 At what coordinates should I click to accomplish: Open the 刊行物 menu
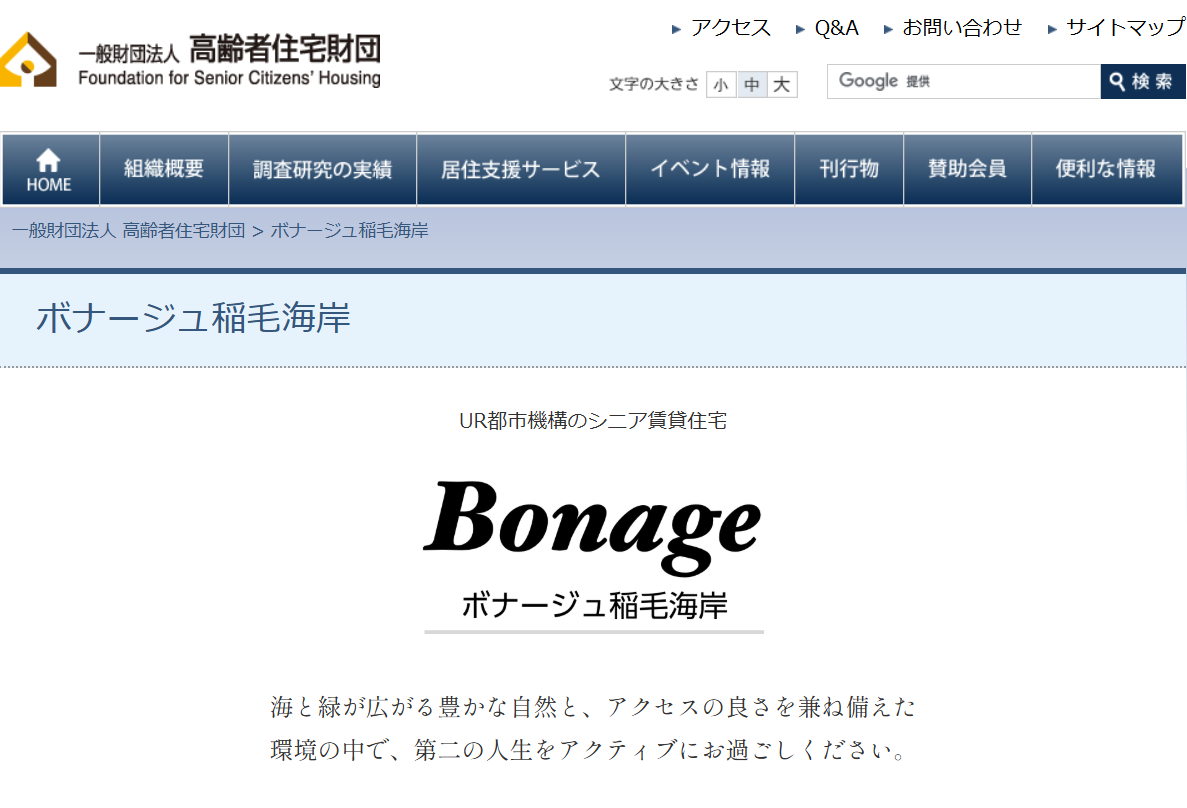pyautogui.click(x=849, y=170)
